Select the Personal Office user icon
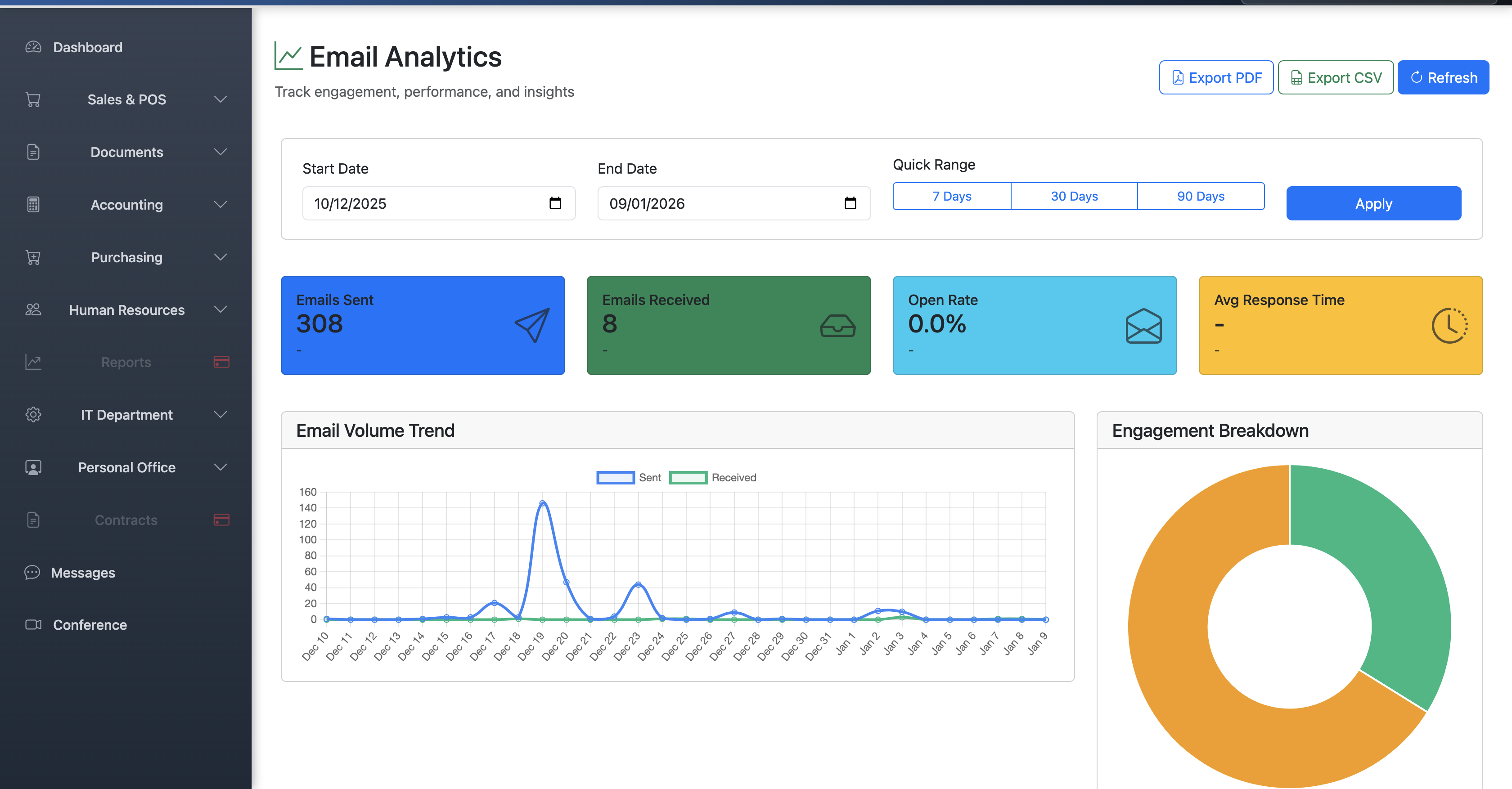 pyautogui.click(x=33, y=467)
